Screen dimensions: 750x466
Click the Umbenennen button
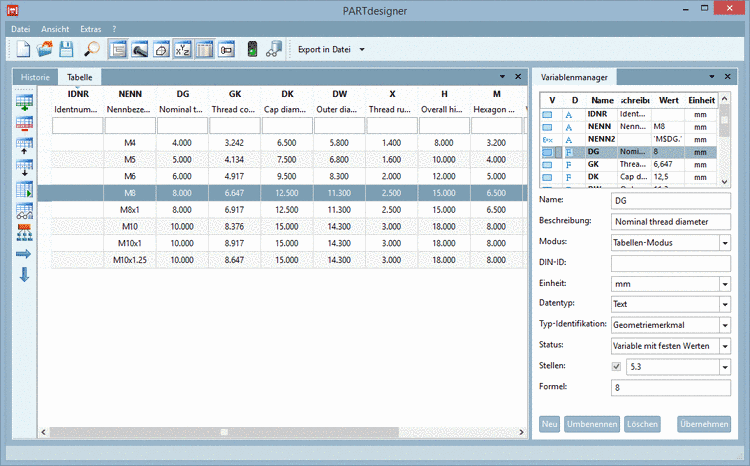pyautogui.click(x=592, y=424)
